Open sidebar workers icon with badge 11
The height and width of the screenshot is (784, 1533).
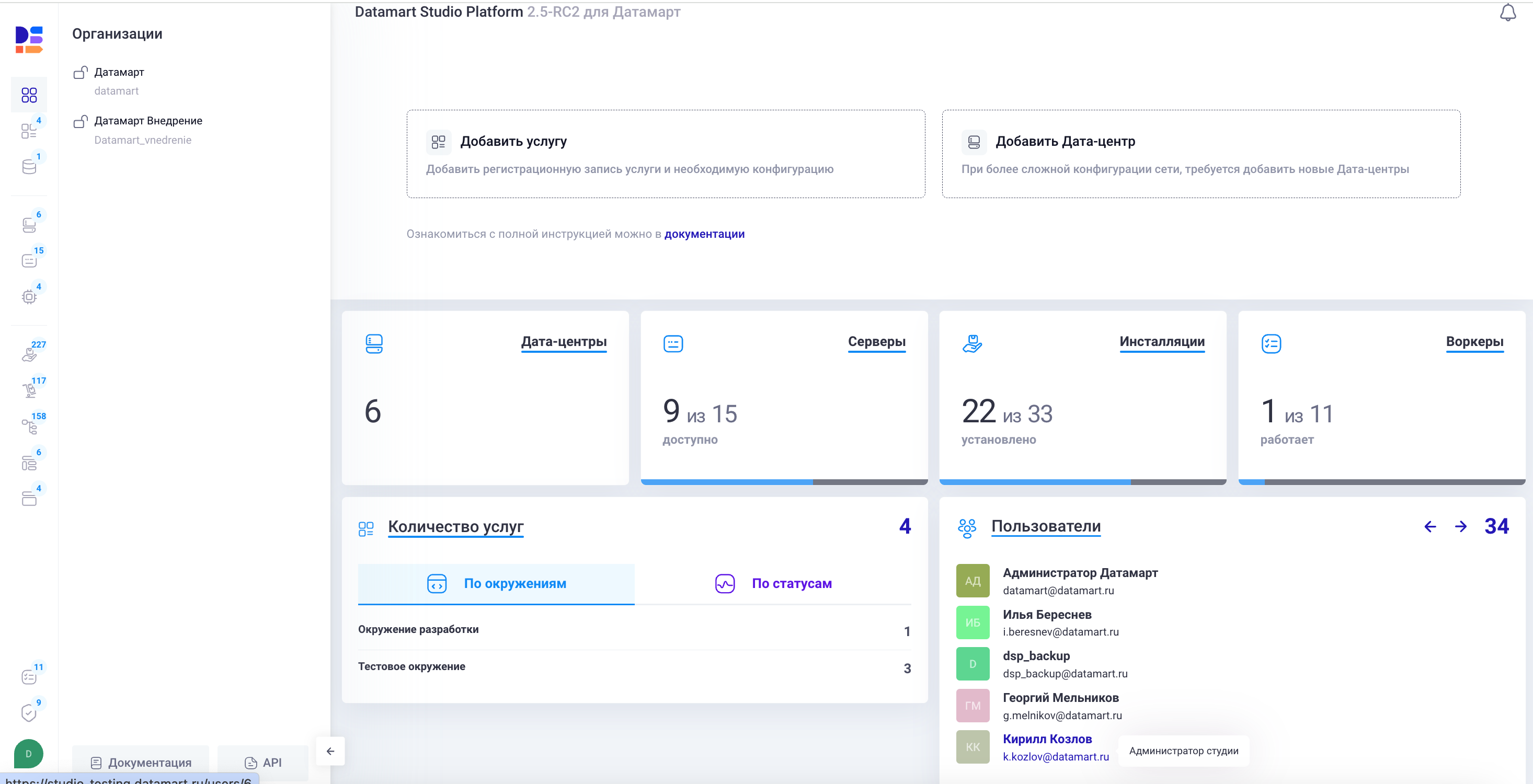pyautogui.click(x=29, y=677)
